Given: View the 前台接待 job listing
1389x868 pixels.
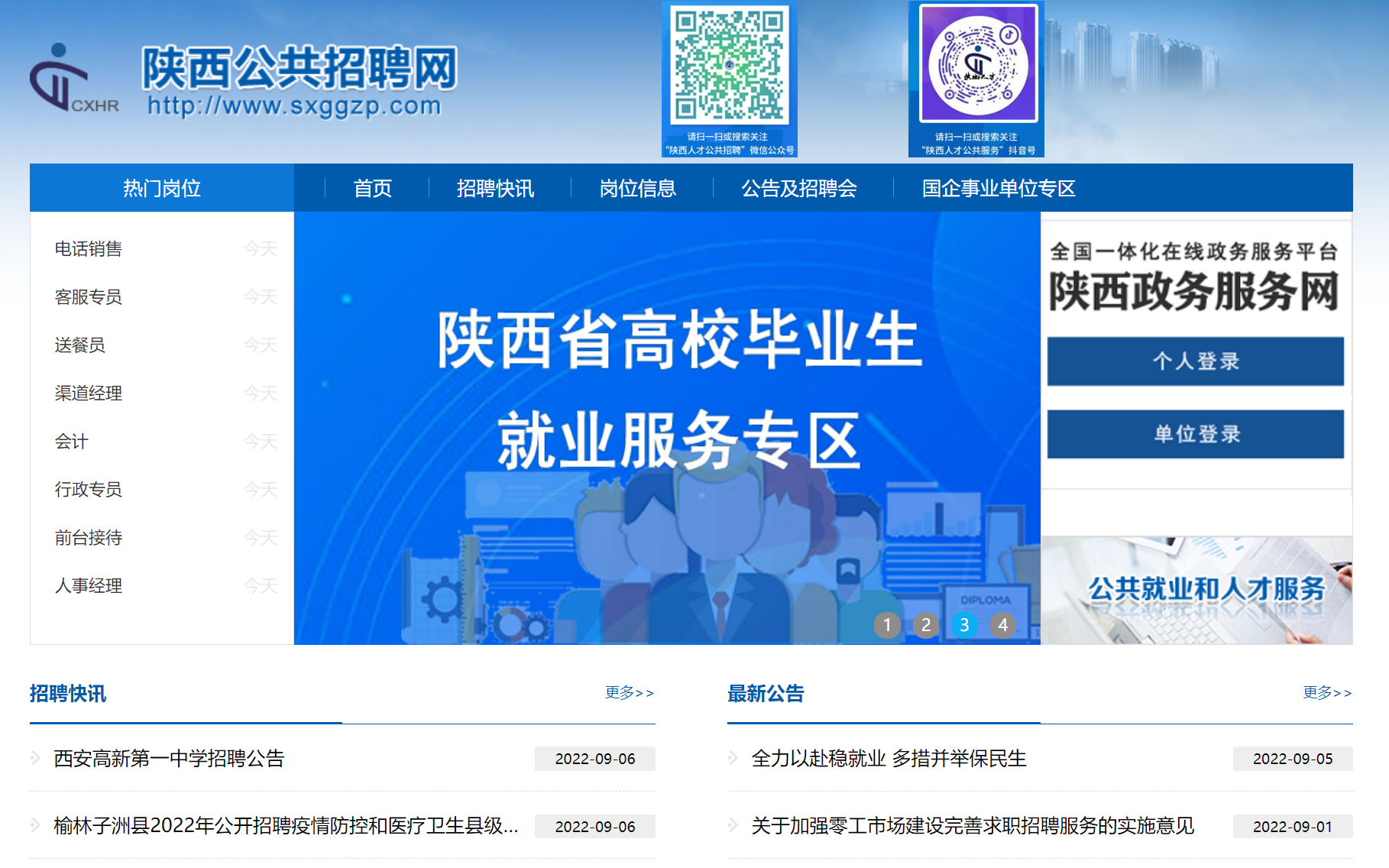Looking at the screenshot, I should [x=89, y=538].
